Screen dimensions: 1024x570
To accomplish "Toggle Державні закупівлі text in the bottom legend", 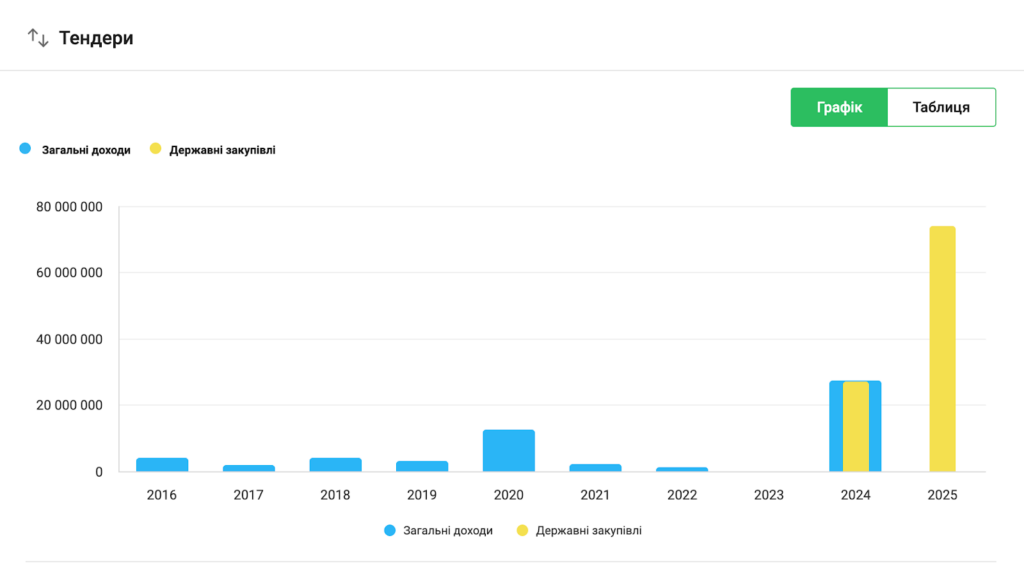I will pos(588,531).
